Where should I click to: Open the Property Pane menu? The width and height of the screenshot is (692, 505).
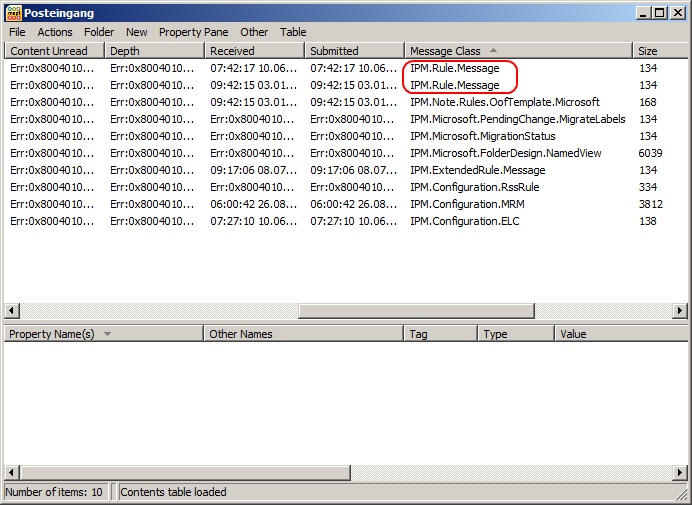pyautogui.click(x=193, y=32)
